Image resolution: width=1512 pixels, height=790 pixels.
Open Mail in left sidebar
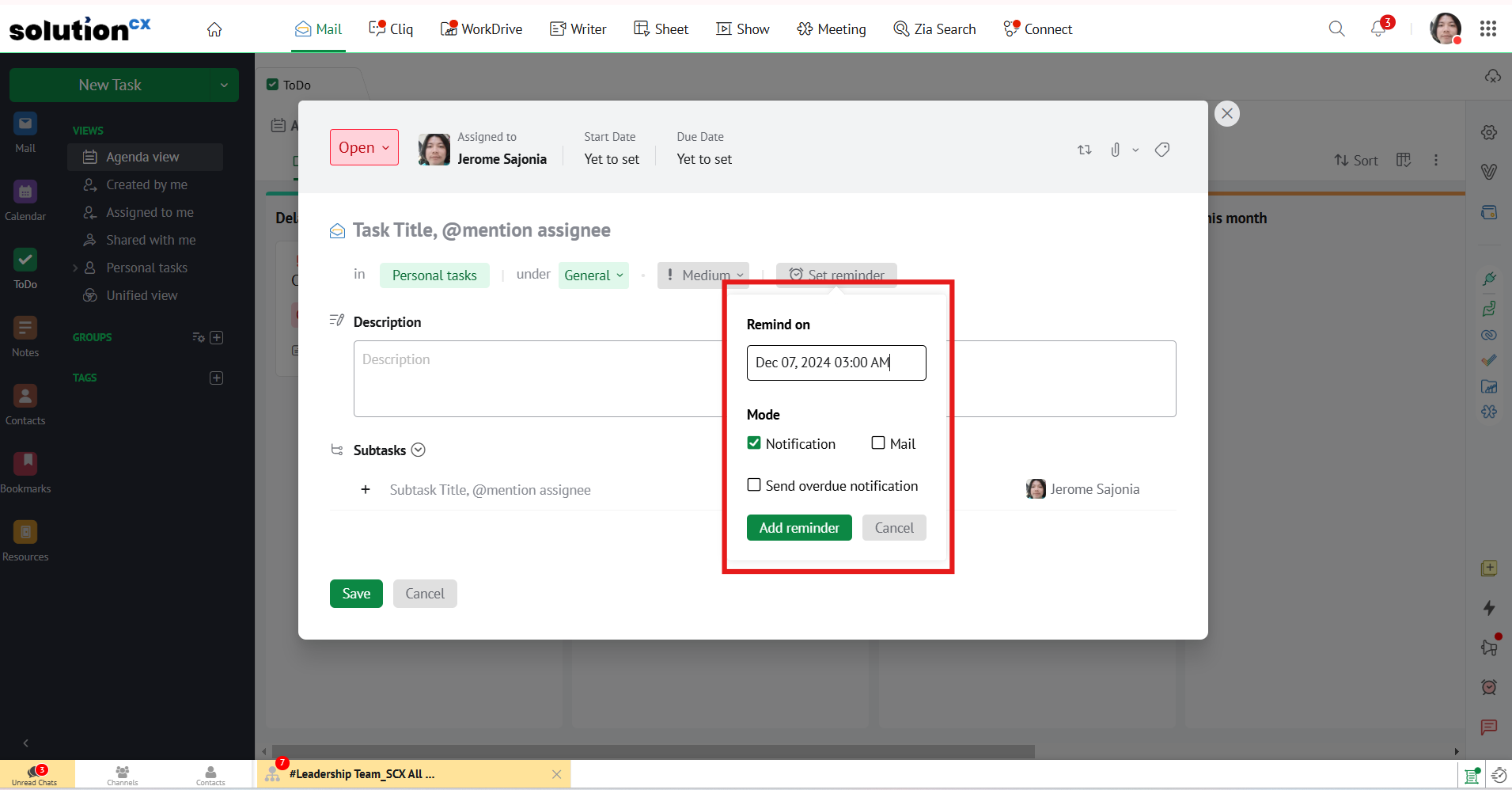tap(25, 133)
